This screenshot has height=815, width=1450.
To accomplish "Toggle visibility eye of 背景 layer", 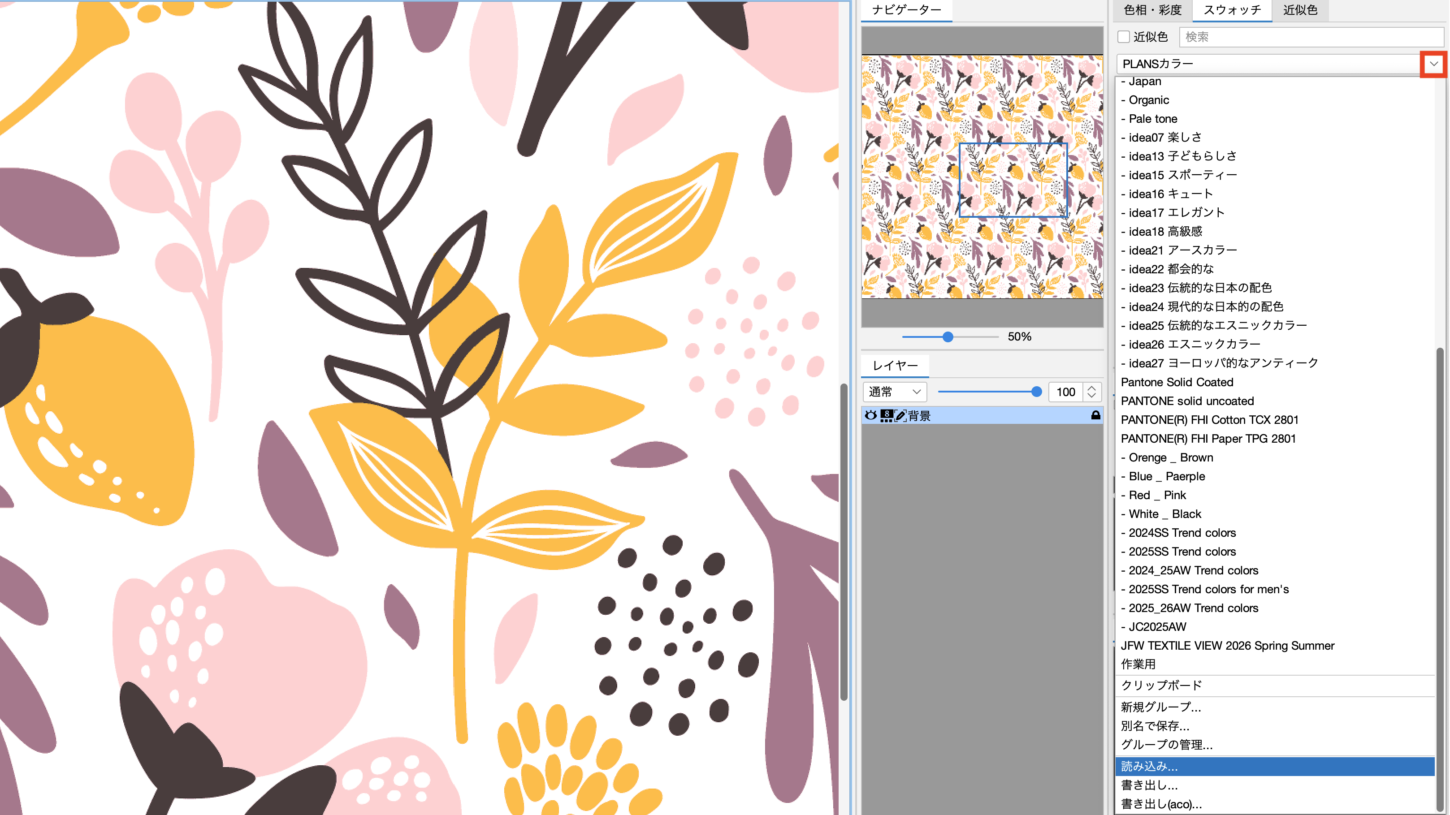I will 870,415.
